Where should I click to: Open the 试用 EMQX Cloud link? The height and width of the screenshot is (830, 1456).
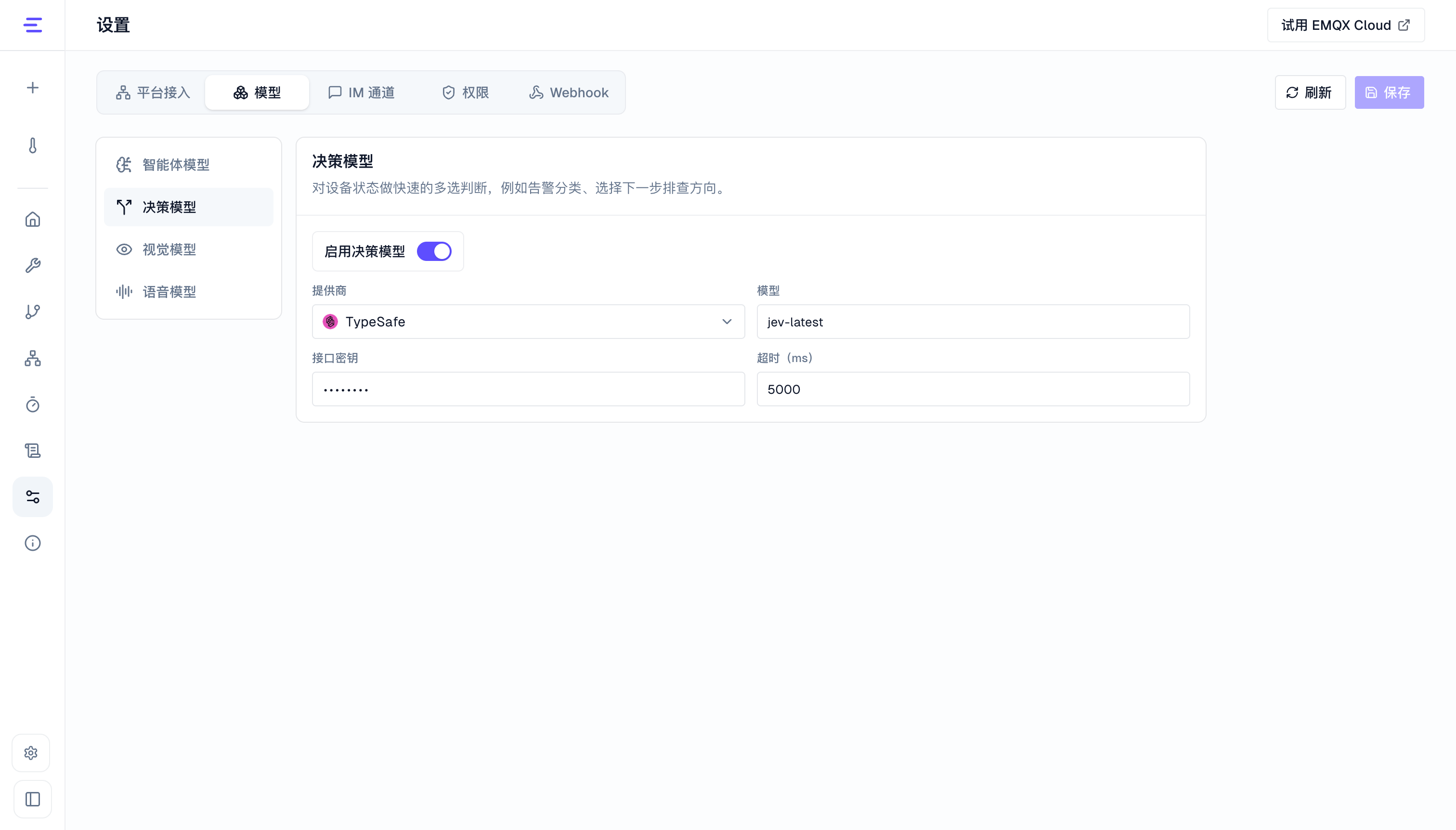coord(1346,25)
